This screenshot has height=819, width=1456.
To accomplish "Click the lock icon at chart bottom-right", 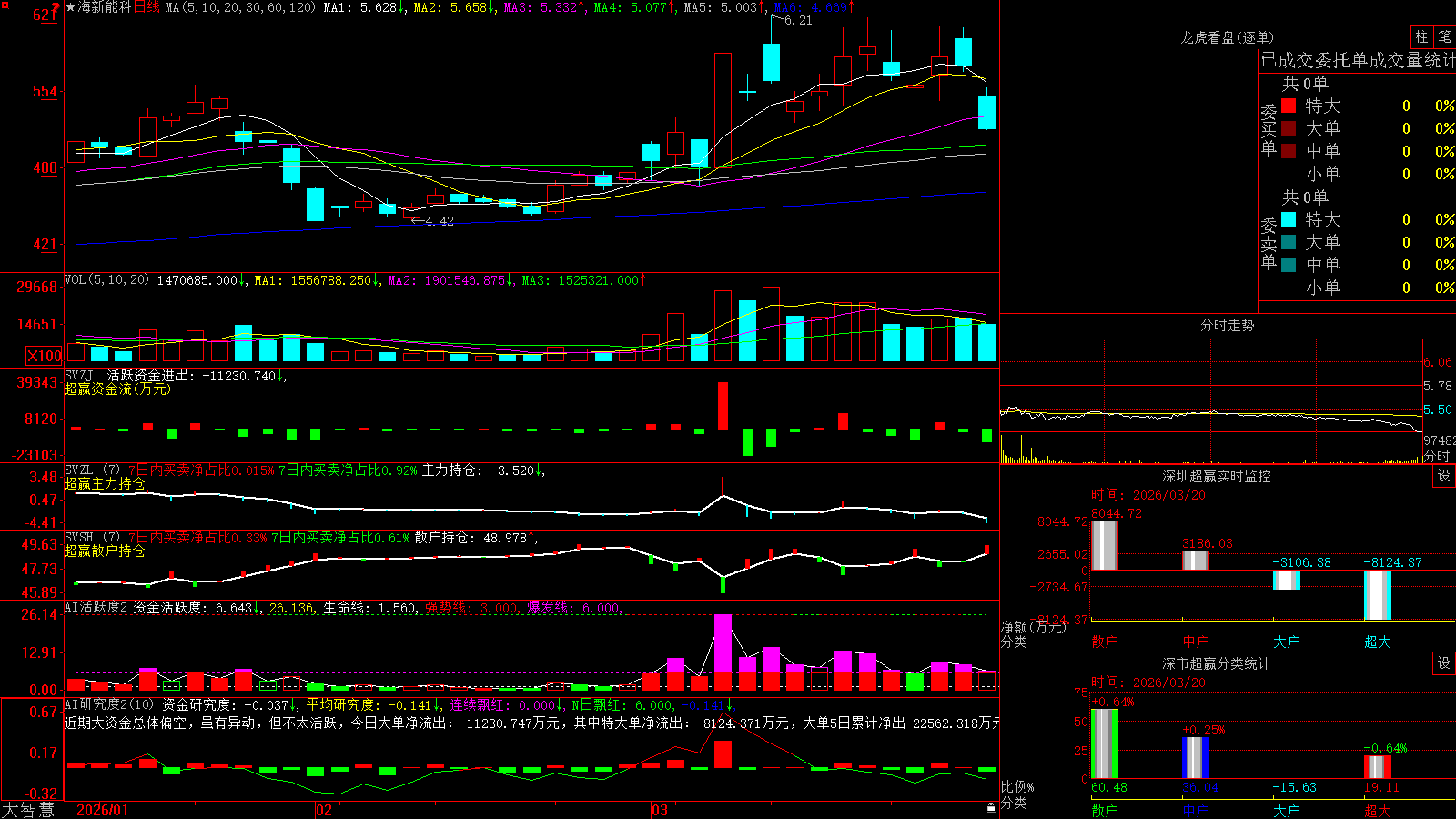I will 991,807.
